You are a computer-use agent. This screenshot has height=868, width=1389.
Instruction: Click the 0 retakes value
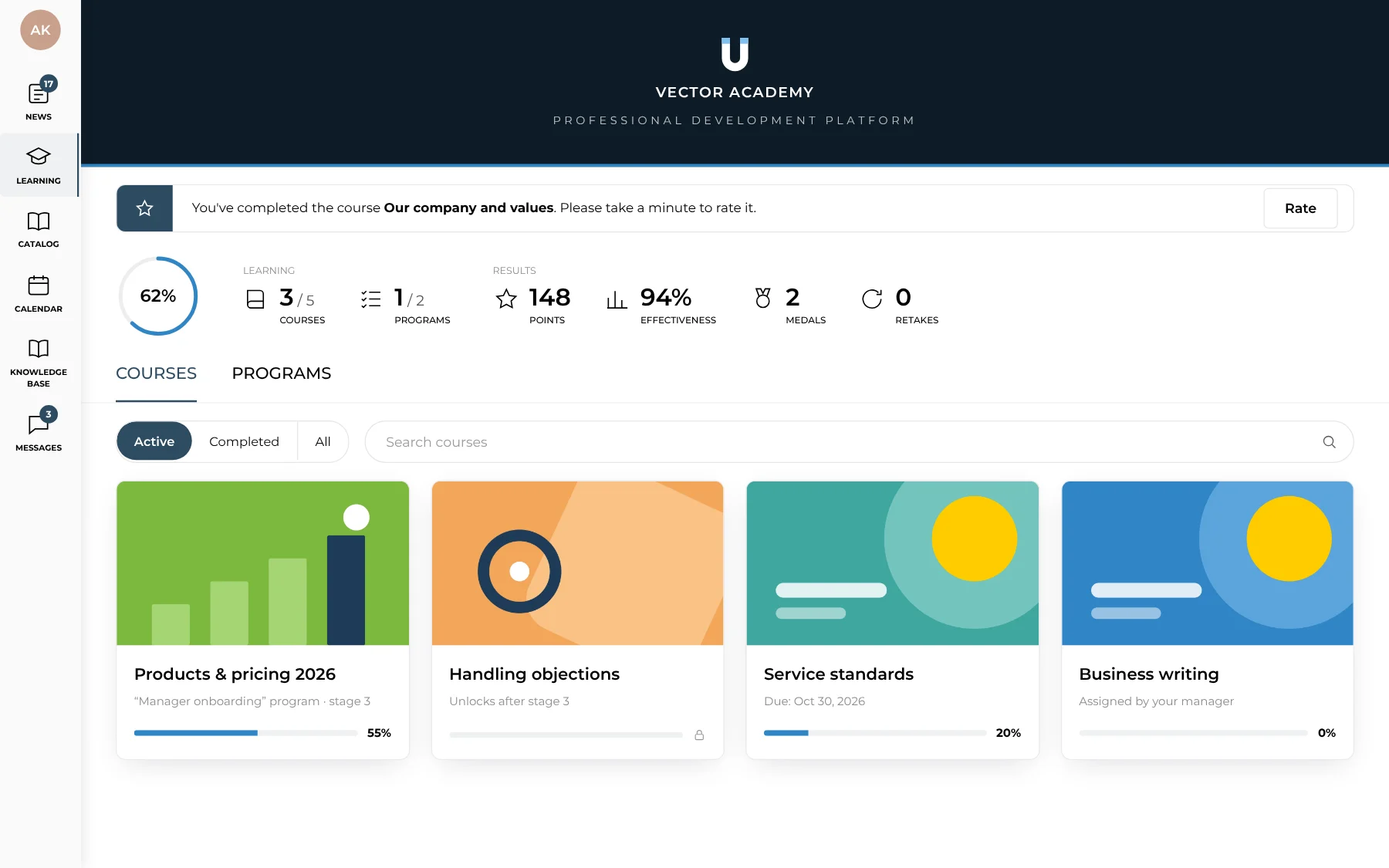click(903, 297)
